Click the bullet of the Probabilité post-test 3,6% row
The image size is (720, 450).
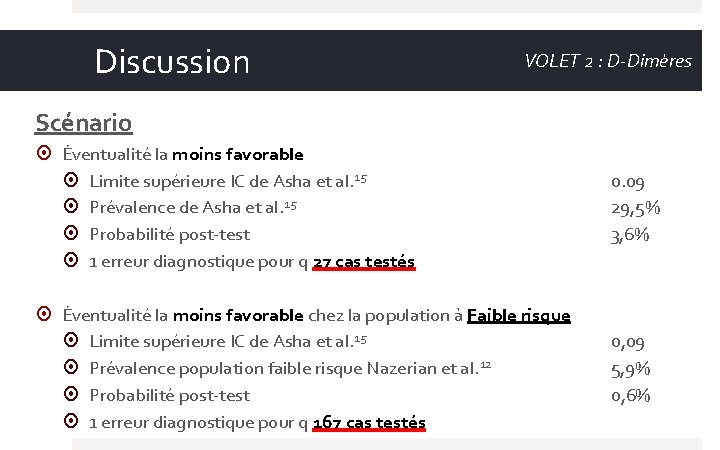tap(70, 234)
